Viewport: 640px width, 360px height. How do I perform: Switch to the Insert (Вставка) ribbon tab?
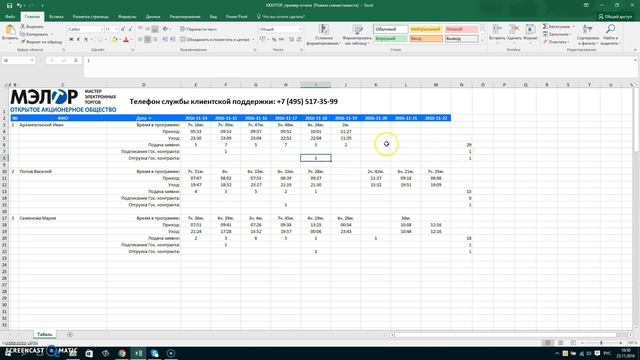click(56, 17)
